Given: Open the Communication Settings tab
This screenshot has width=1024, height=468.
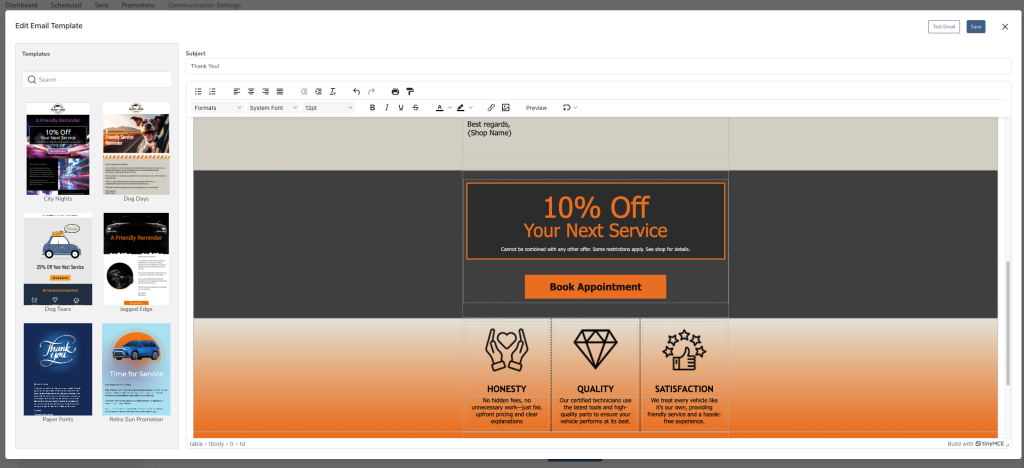Looking at the screenshot, I should pos(204,5).
